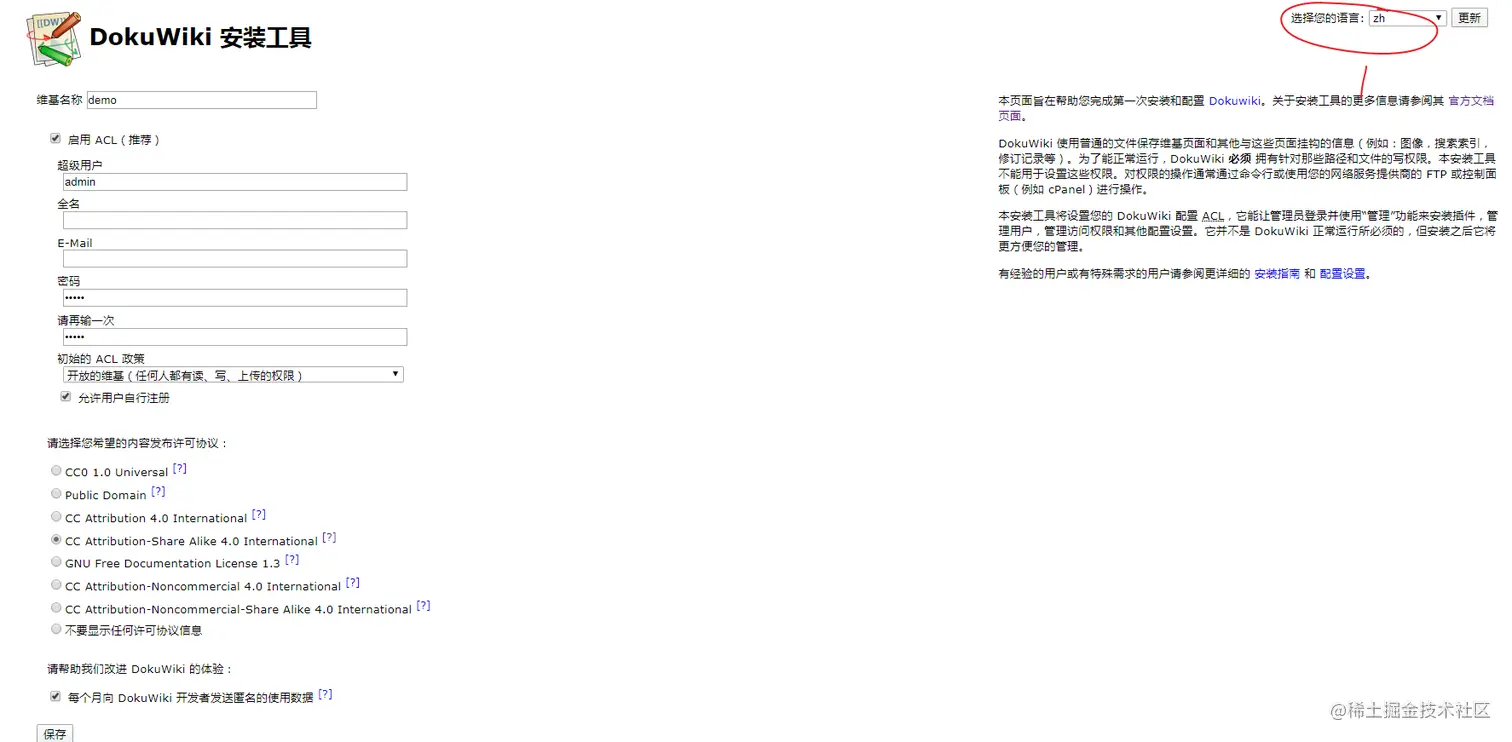Viewport: 1512px width, 742px height.
Task: Select the CC0 1.0 Universal license
Action: click(x=56, y=470)
